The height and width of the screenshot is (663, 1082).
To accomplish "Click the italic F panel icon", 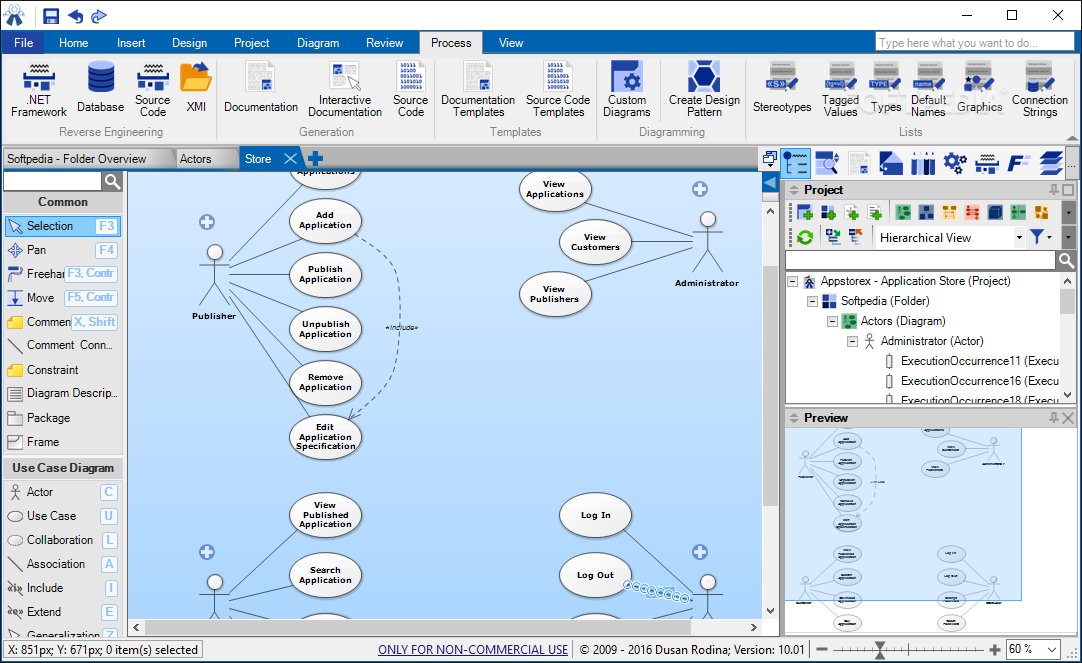I will click(x=1019, y=163).
